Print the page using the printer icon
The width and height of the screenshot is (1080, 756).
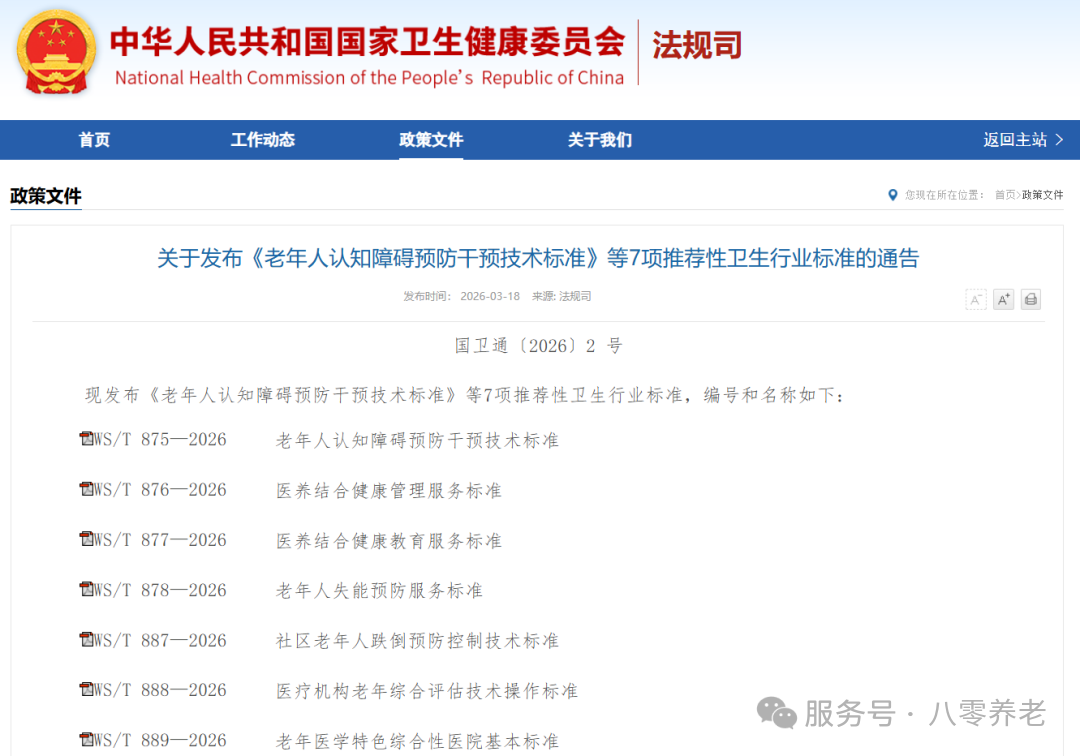(1031, 299)
